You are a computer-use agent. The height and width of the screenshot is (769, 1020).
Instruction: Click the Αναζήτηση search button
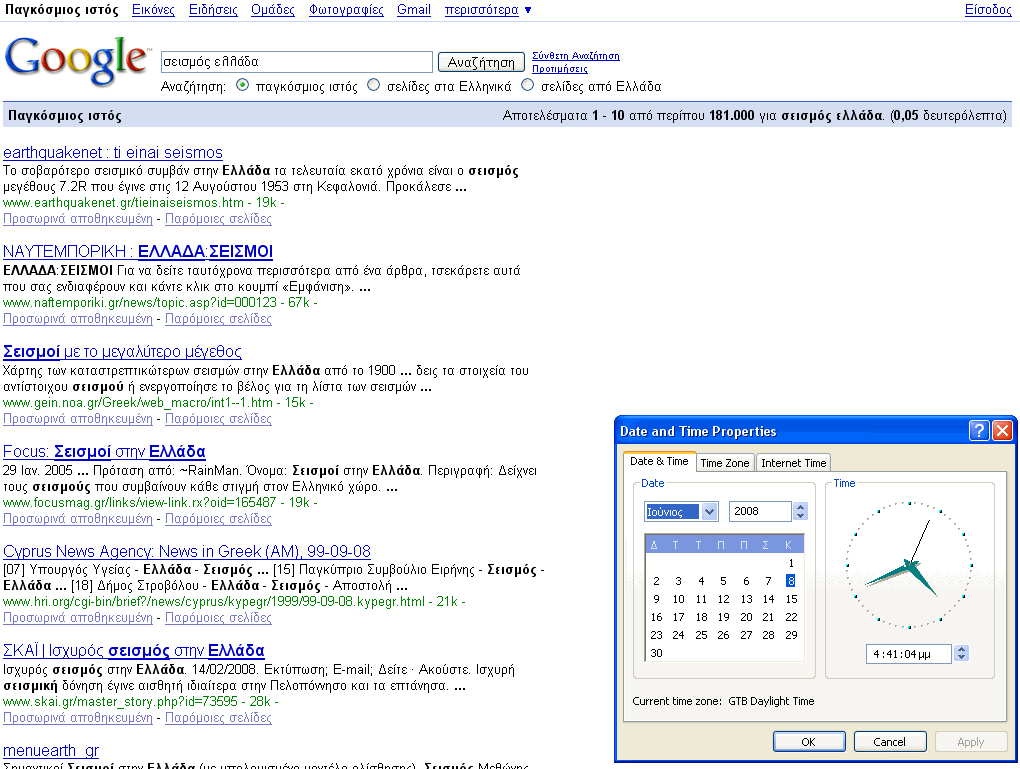coord(481,62)
